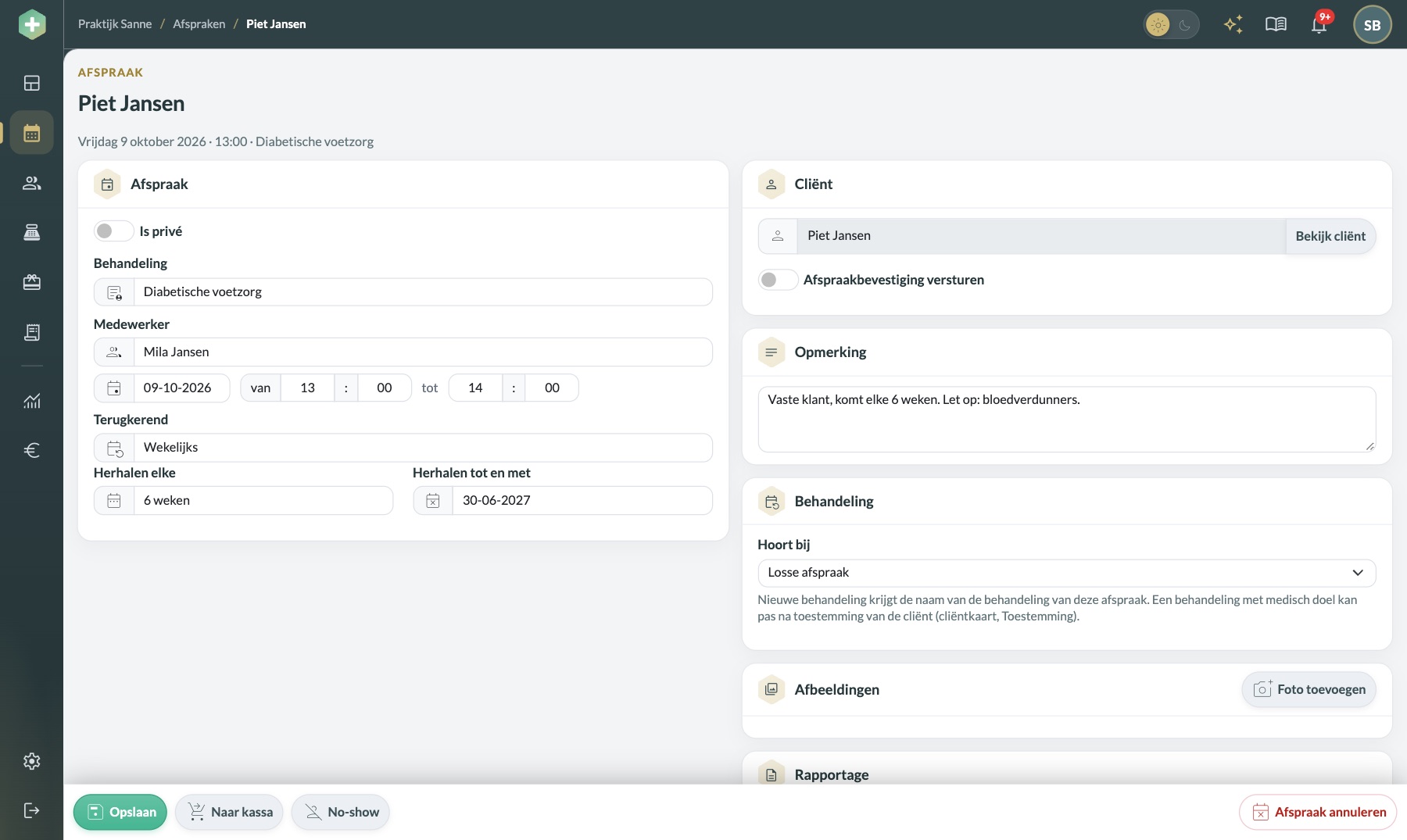Click the Afspraak annuleren button
The image size is (1407, 840).
pyautogui.click(x=1318, y=813)
